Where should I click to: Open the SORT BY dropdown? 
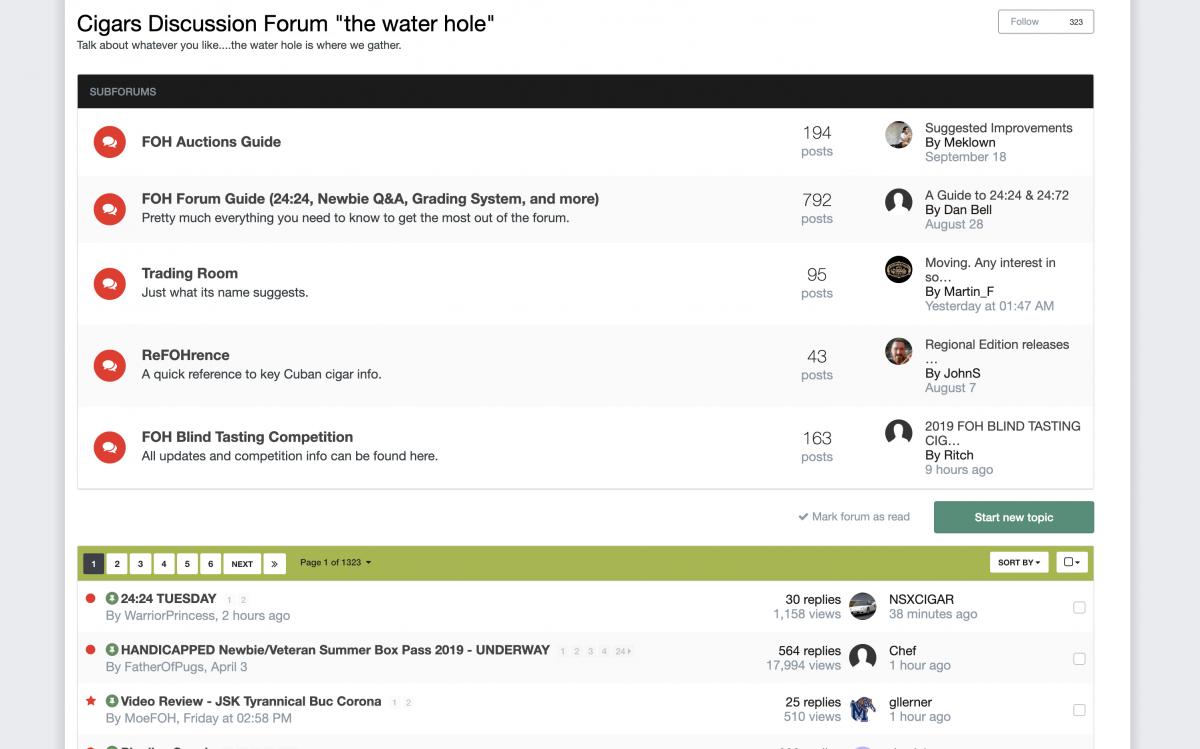(1019, 563)
